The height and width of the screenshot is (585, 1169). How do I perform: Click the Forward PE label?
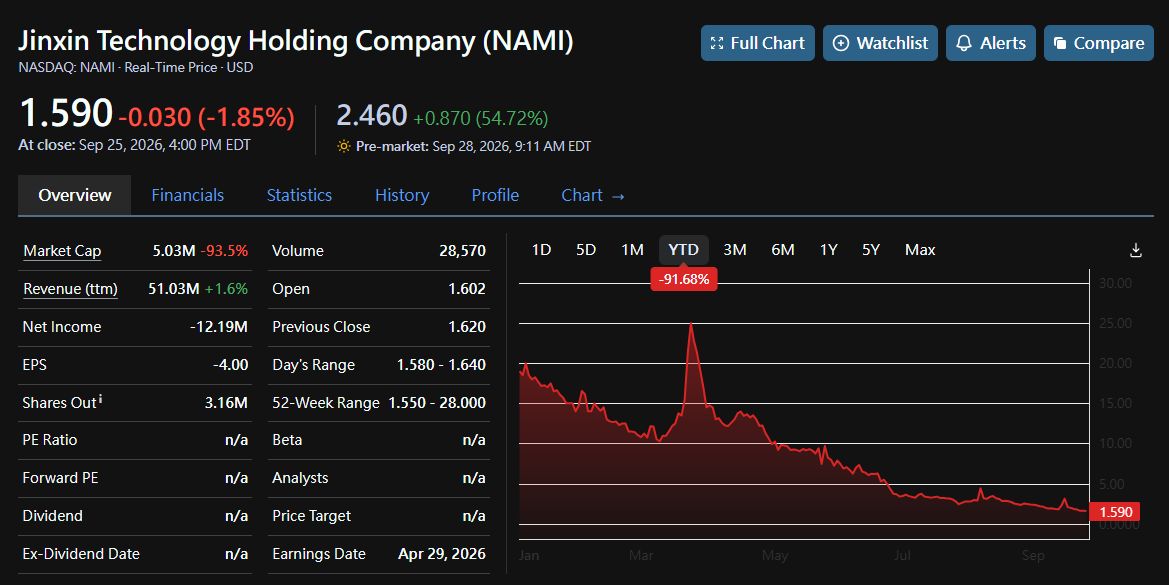[60, 478]
